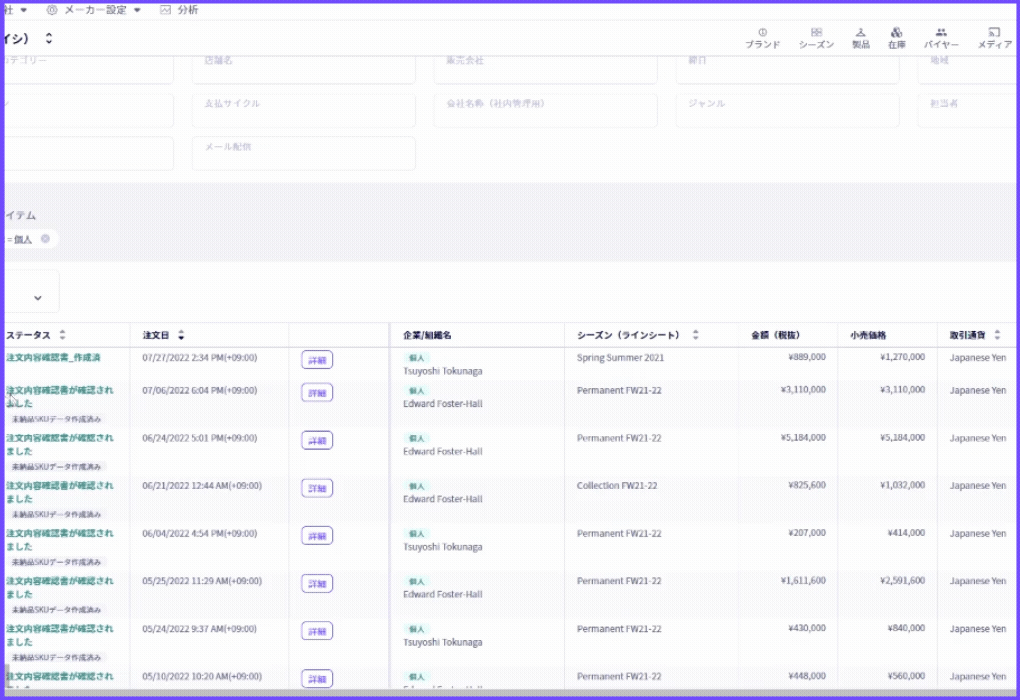The width and height of the screenshot is (1020, 700).
Task: Toggle the title selector arrows at top left
Action: (x=49, y=38)
